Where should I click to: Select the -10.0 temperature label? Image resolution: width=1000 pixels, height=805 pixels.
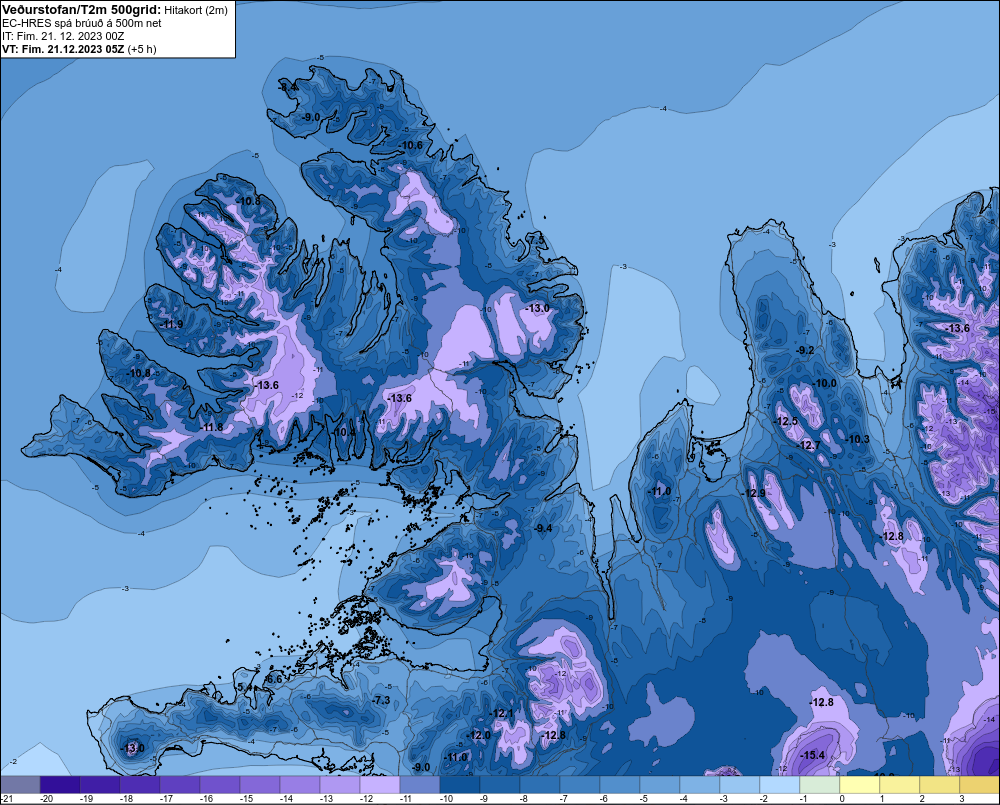click(x=825, y=383)
